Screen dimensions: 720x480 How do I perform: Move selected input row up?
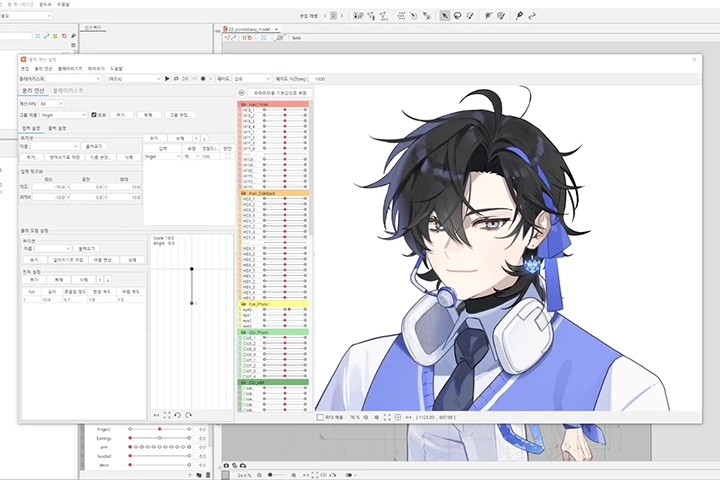(x=196, y=138)
